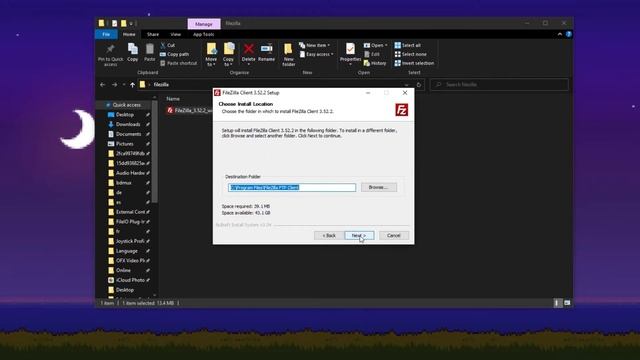Click the Back button in setup
Viewport: 640px width, 360px height.
point(329,236)
